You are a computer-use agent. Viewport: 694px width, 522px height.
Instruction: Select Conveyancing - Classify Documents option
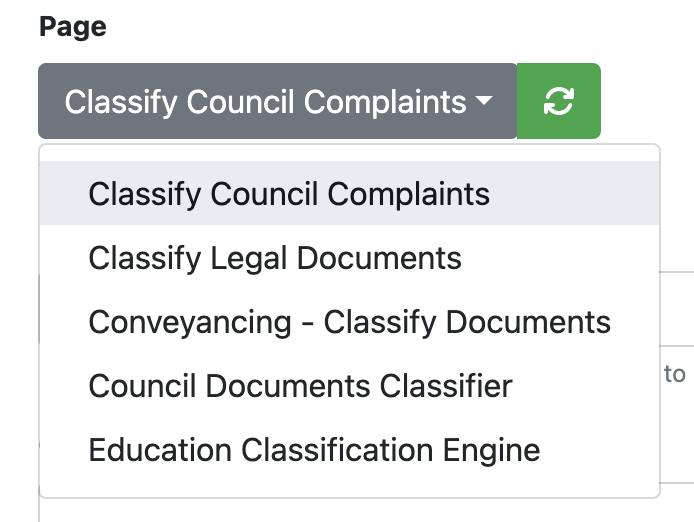(x=349, y=322)
